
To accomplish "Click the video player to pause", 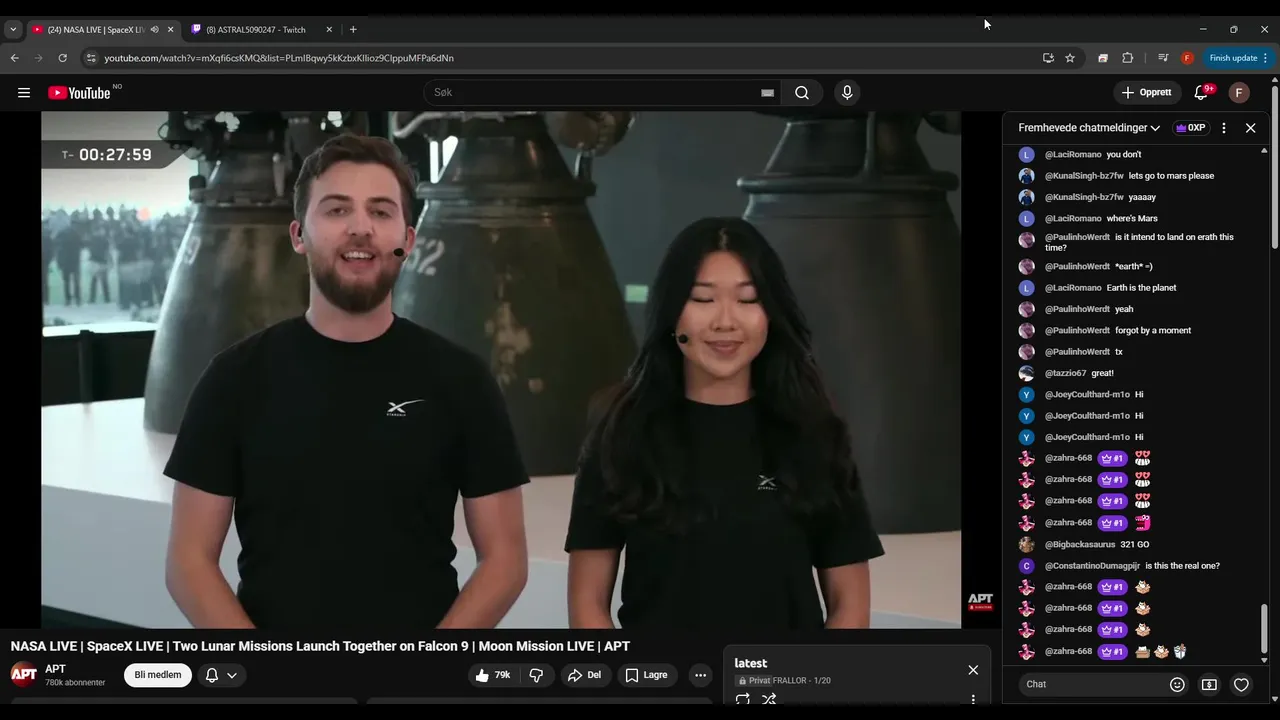I will click(x=501, y=370).
